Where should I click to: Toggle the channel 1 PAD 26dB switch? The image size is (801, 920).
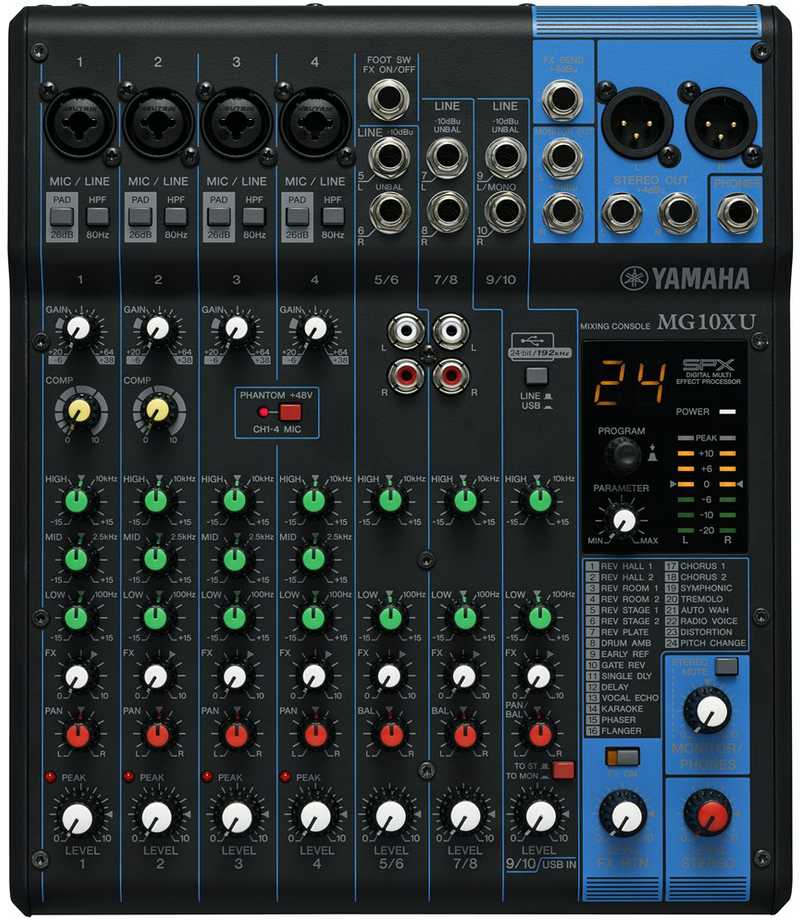tap(61, 217)
